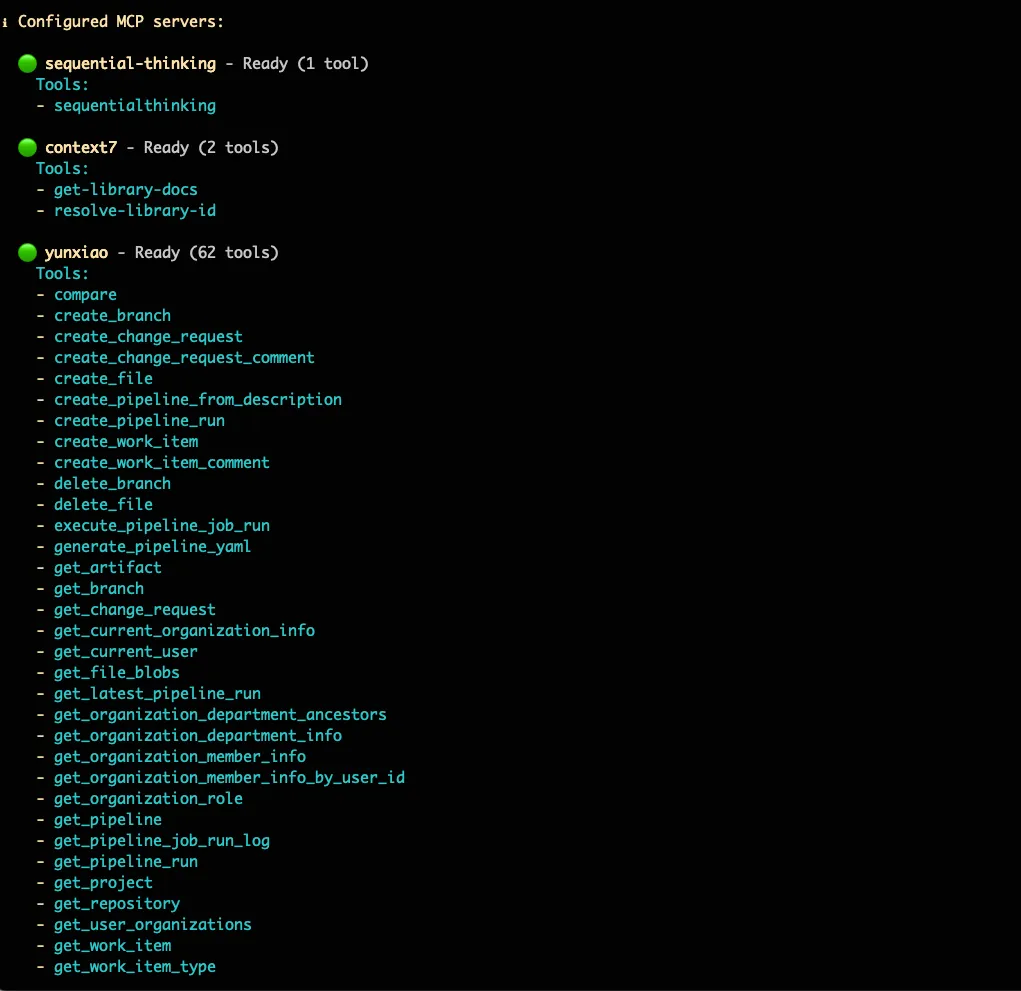Click 'get_organization_member_info_by_user_id' entry
Viewport: 1021px width, 991px height.
pos(229,778)
